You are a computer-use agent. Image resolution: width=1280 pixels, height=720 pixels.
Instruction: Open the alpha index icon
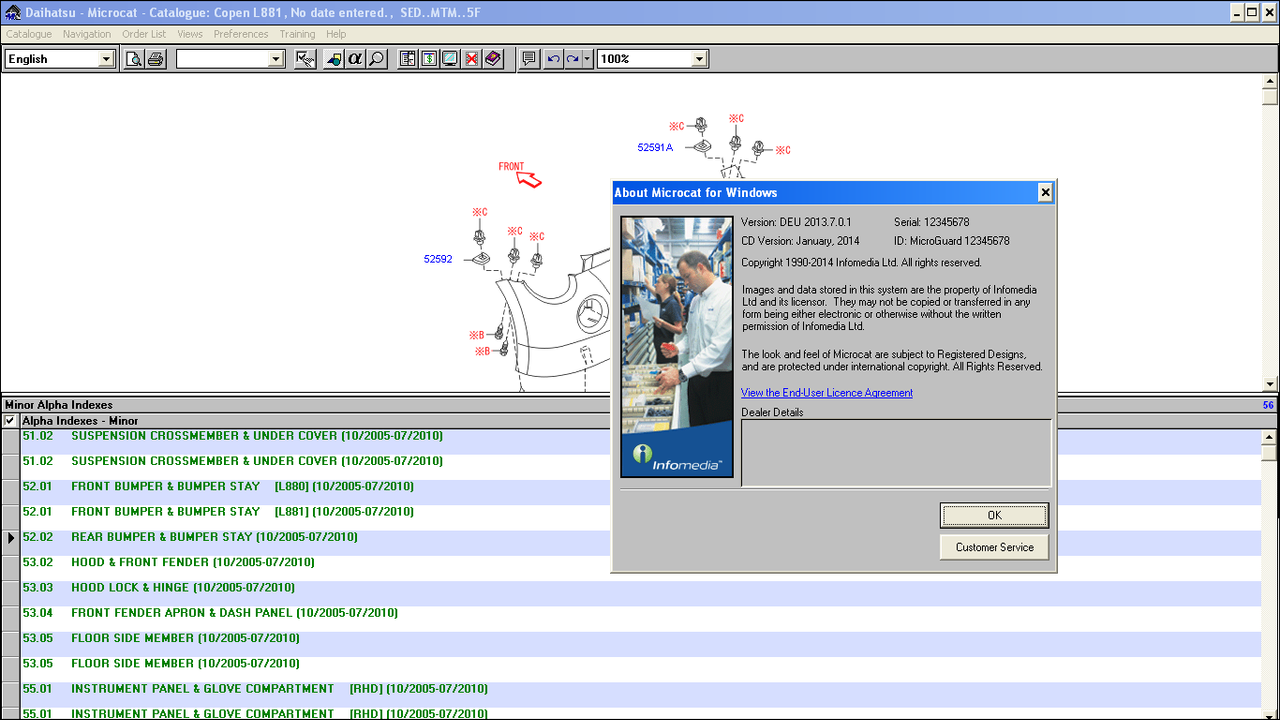coord(355,59)
